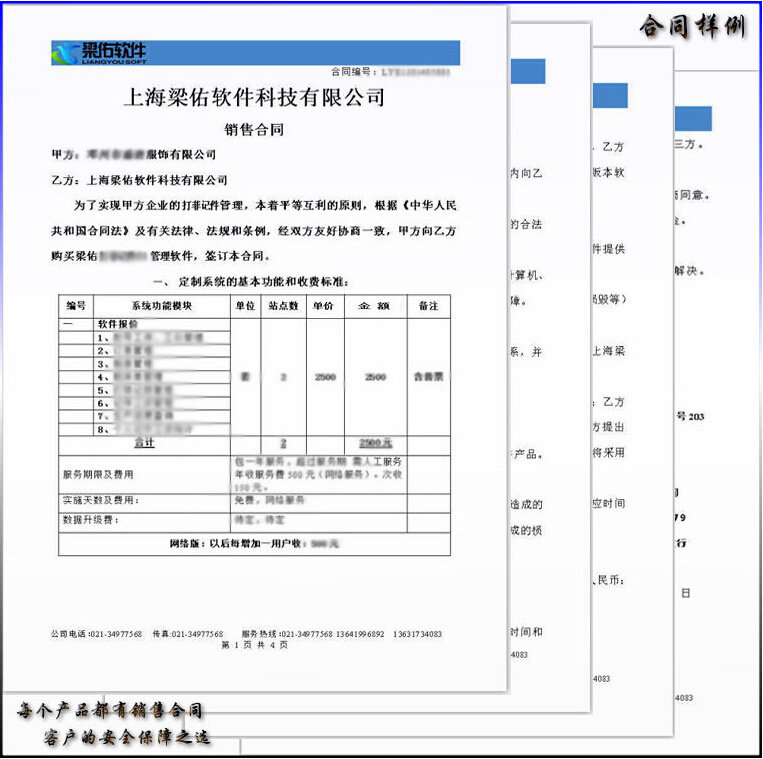763x759 pixels.
Task: Select the 销售合同 subtitle
Action: pyautogui.click(x=254, y=129)
